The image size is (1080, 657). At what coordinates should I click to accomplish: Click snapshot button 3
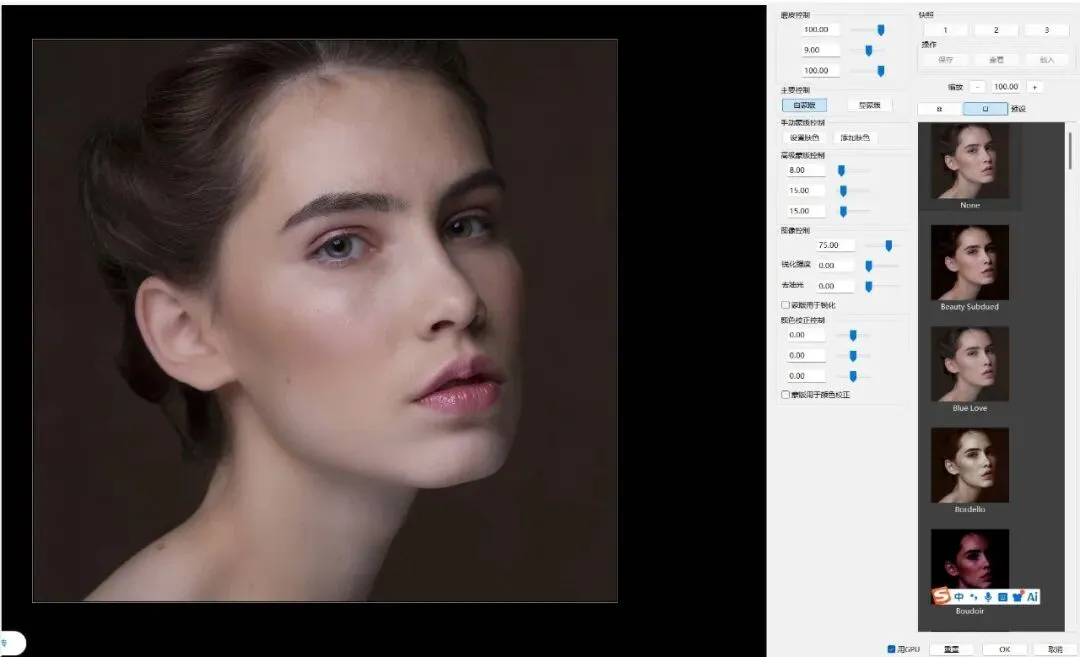click(1046, 30)
